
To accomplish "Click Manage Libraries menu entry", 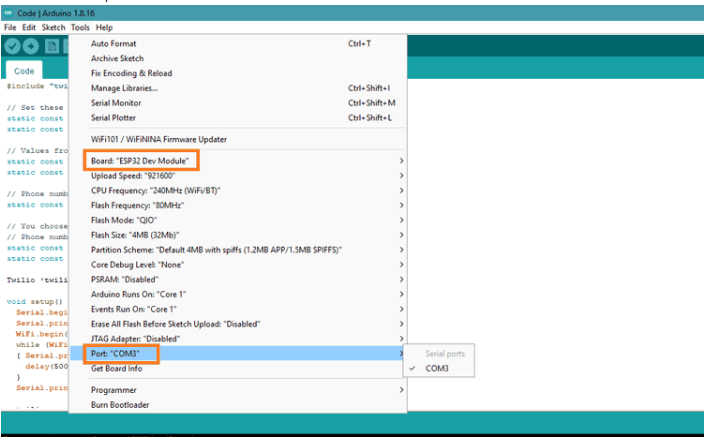I will (124, 88).
